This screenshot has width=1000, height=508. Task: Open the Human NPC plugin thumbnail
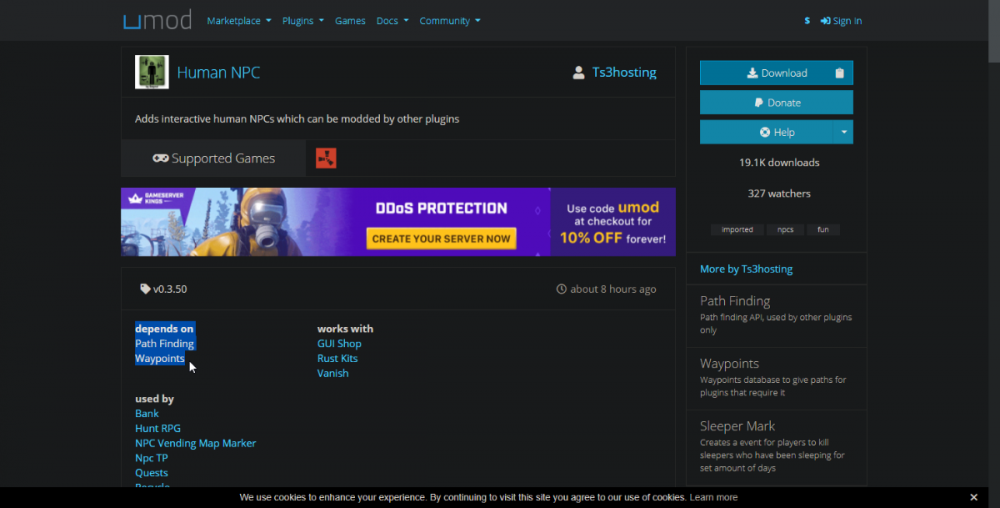(152, 72)
